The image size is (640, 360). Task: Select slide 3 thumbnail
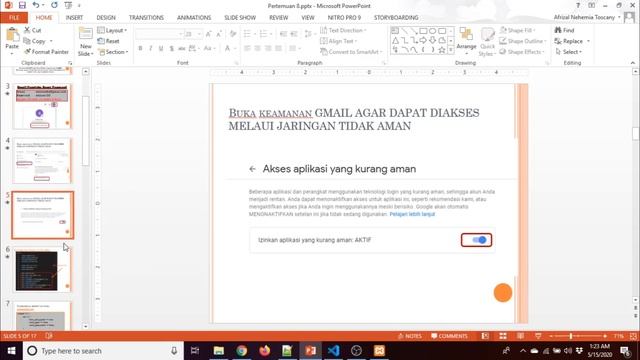click(42, 106)
